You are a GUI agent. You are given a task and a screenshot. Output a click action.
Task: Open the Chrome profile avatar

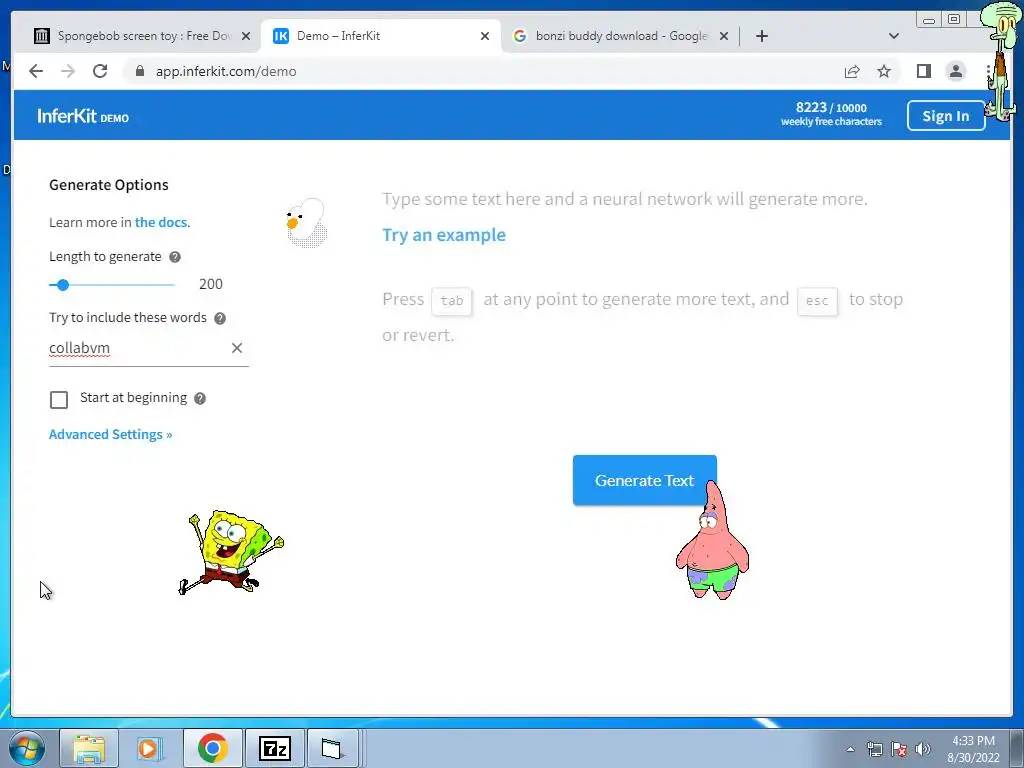point(955,71)
